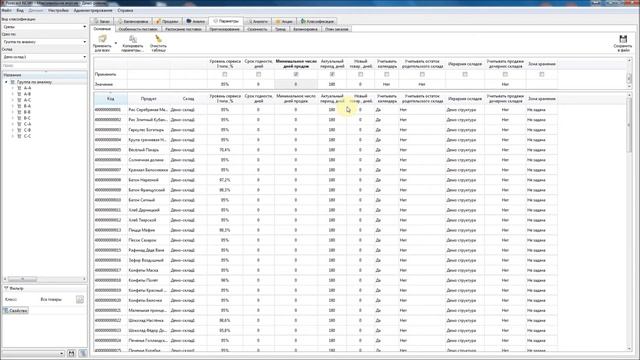Open the Administration menu
The width and height of the screenshot is (640, 360).
pyautogui.click(x=93, y=10)
